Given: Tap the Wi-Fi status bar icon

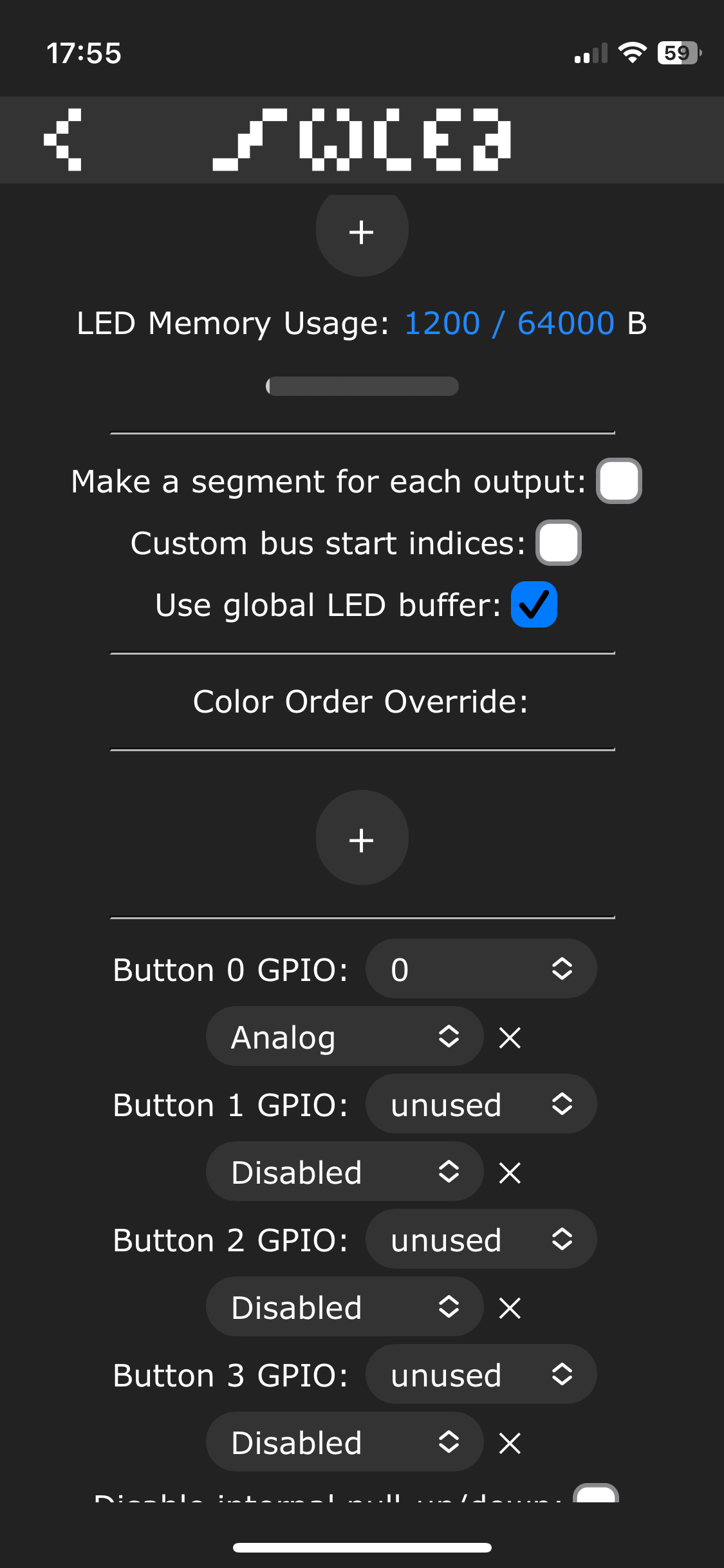Looking at the screenshot, I should [x=632, y=53].
